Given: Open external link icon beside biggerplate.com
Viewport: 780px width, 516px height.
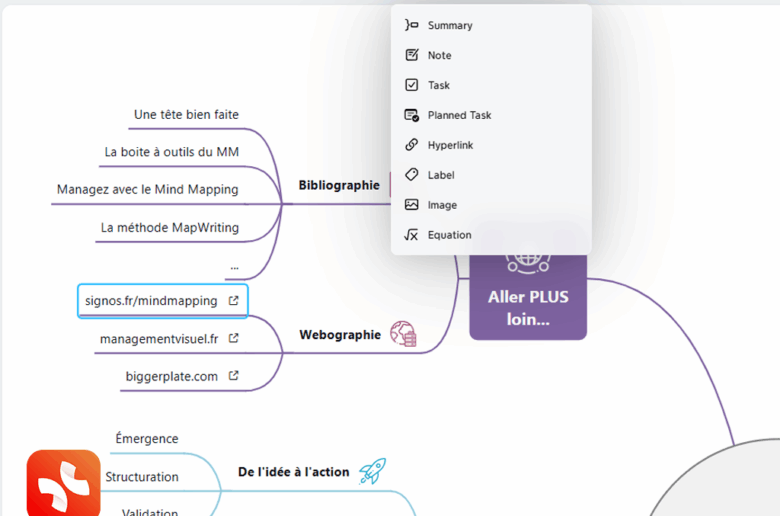Looking at the screenshot, I should 233,376.
